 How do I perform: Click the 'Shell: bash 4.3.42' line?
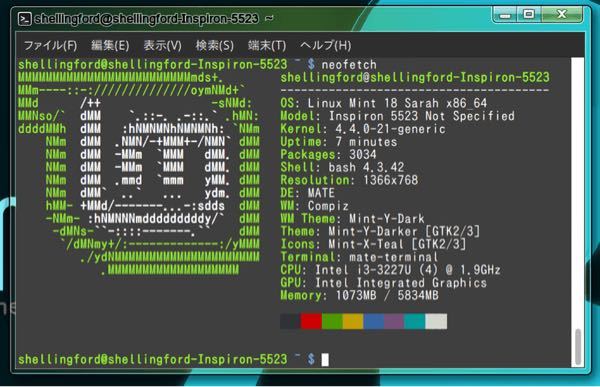[x=342, y=167]
